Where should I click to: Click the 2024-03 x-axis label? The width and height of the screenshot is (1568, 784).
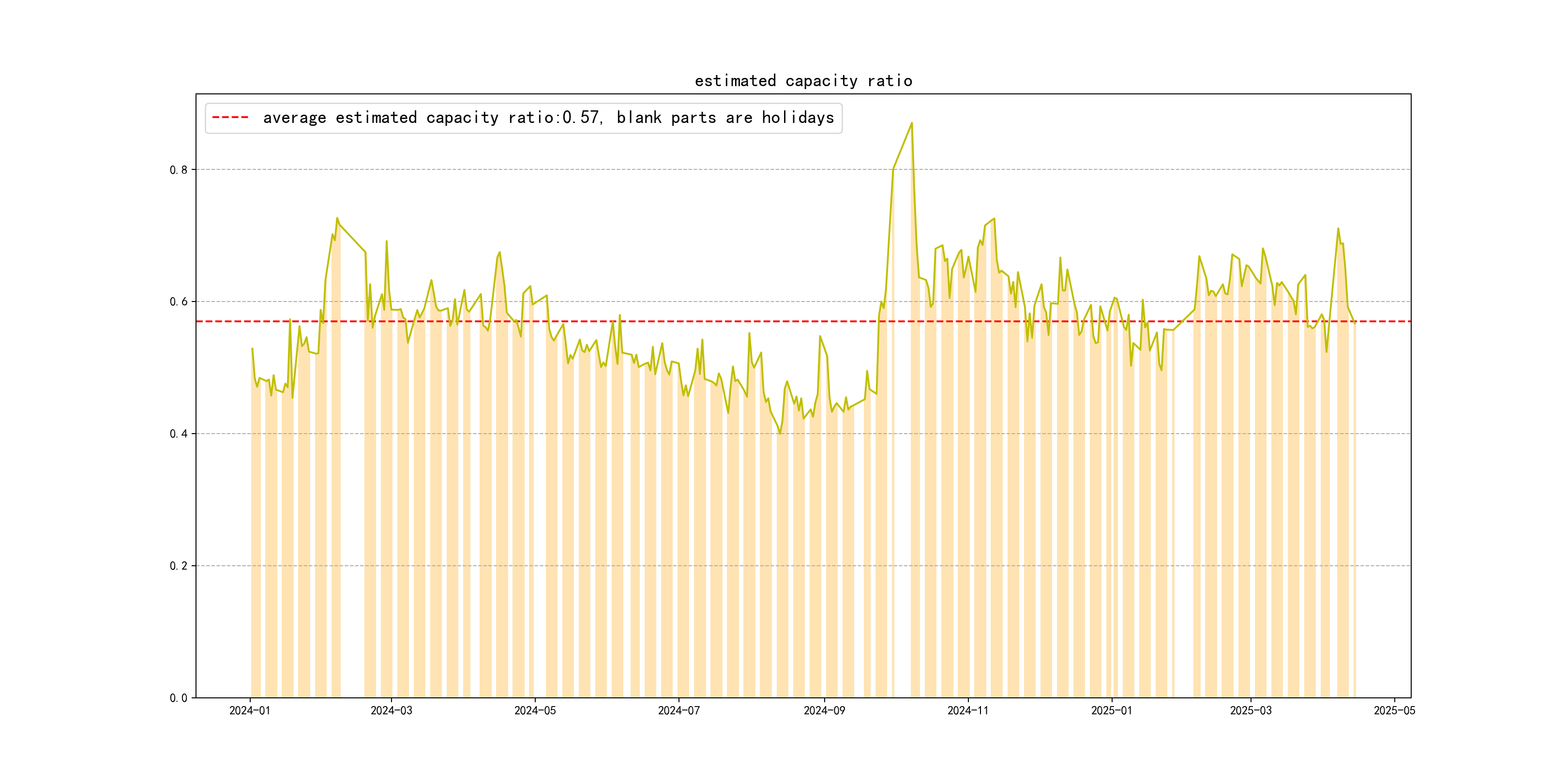(x=392, y=710)
